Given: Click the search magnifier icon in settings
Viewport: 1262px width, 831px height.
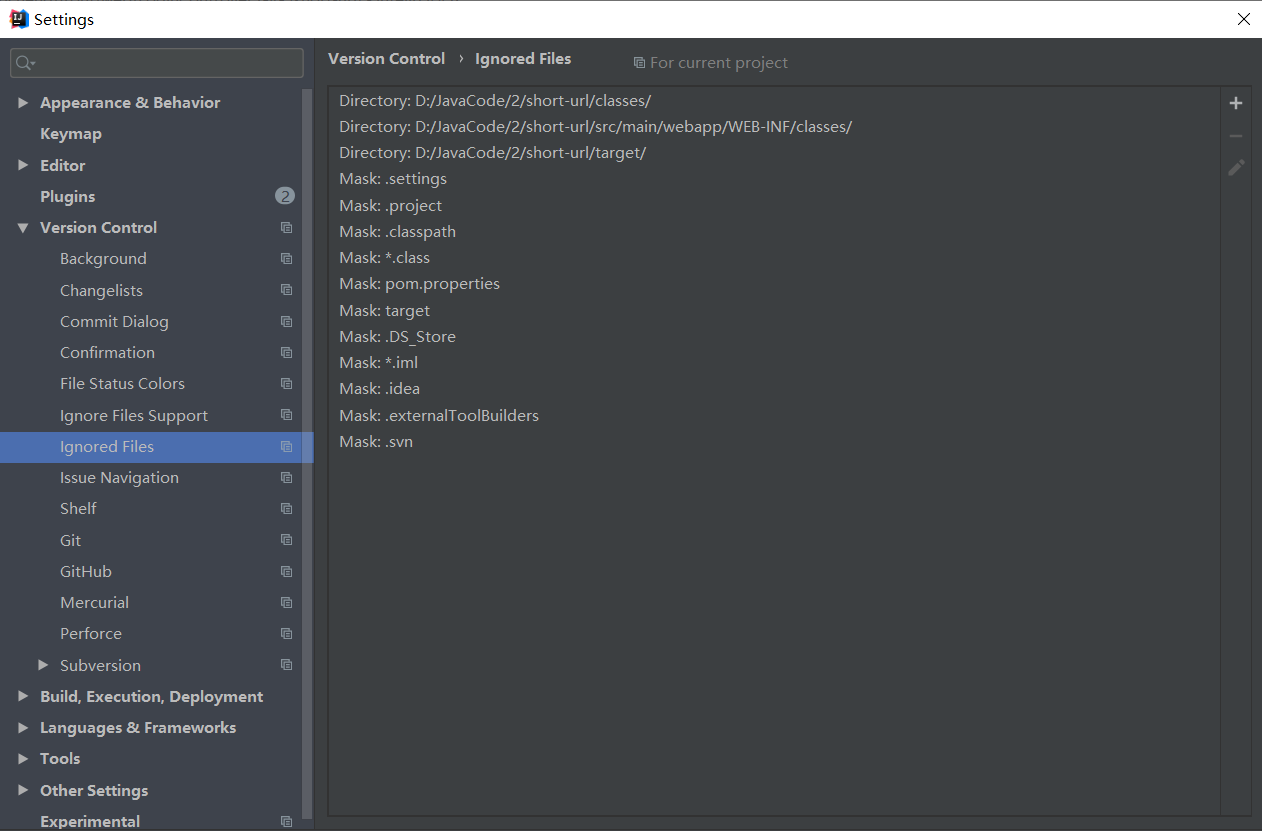Looking at the screenshot, I should click(23, 63).
